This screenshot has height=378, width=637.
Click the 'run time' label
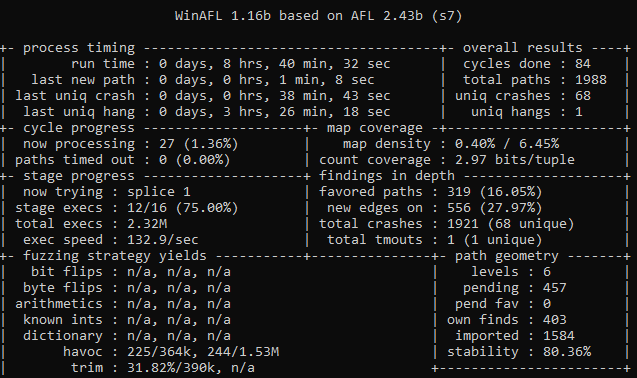point(103,64)
